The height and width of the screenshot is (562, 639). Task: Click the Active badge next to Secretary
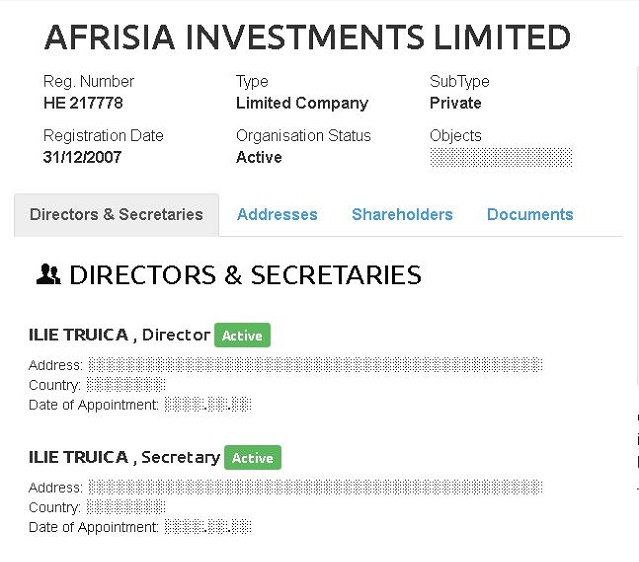point(252,458)
